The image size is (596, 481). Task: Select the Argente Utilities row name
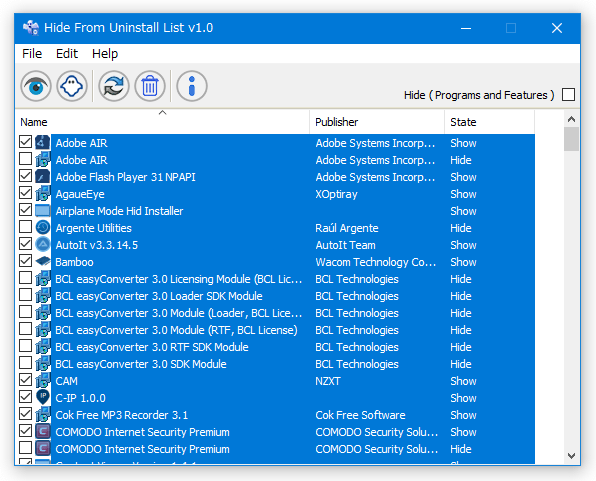click(94, 228)
